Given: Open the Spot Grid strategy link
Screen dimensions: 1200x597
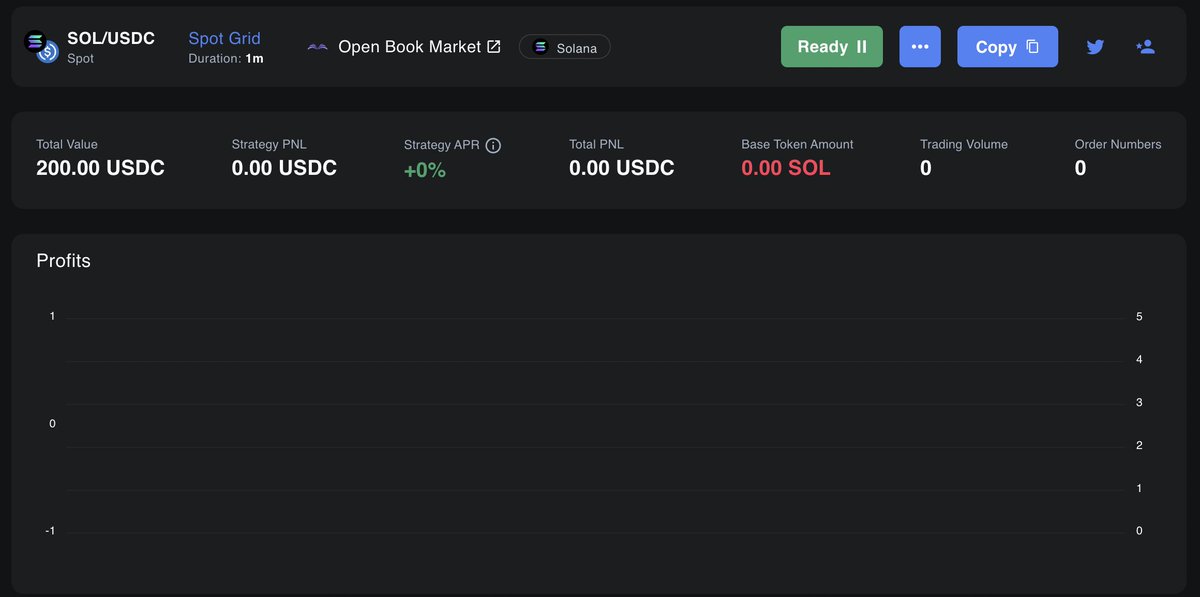Looking at the screenshot, I should tap(225, 38).
